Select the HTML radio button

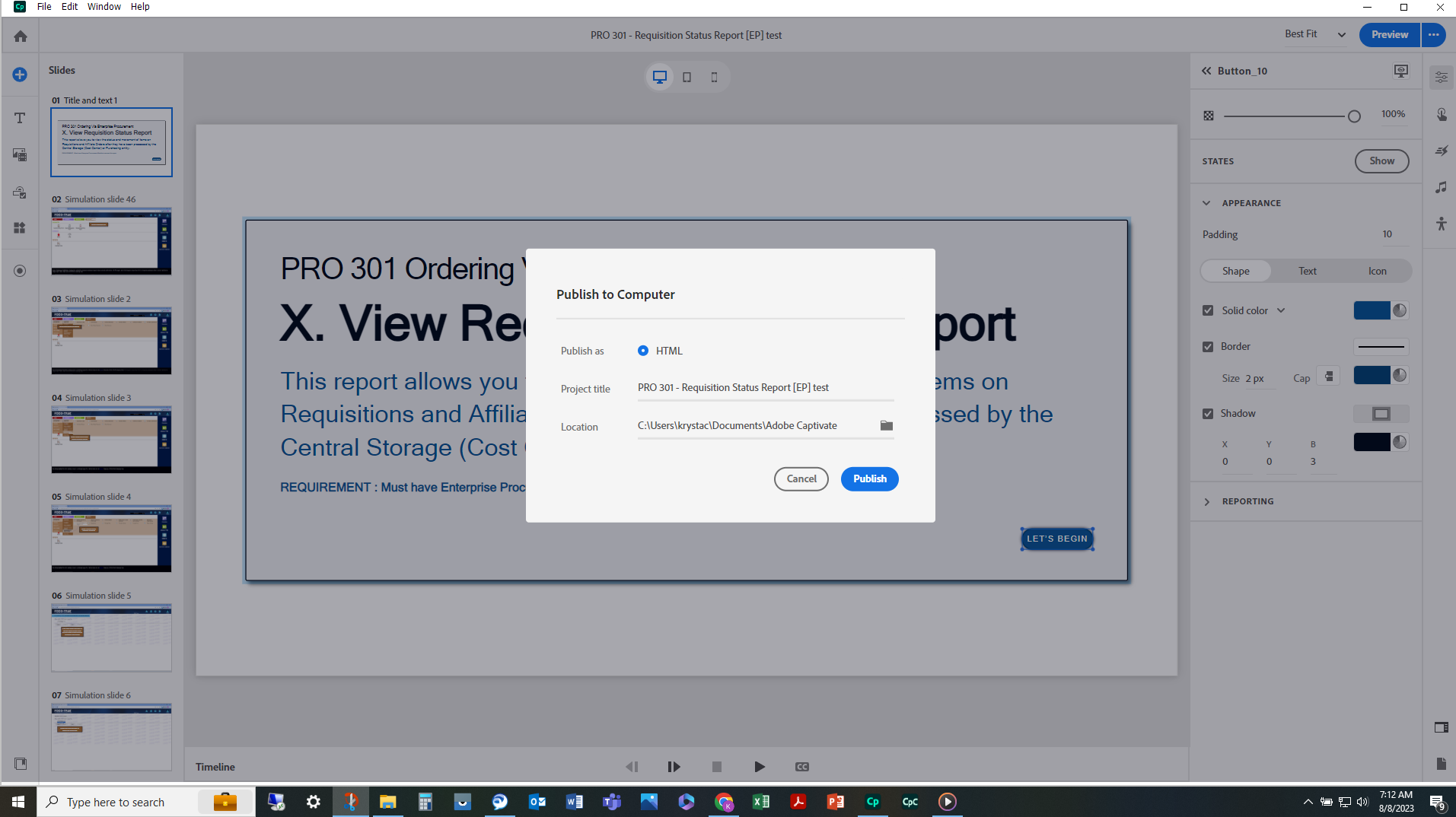[x=643, y=351]
